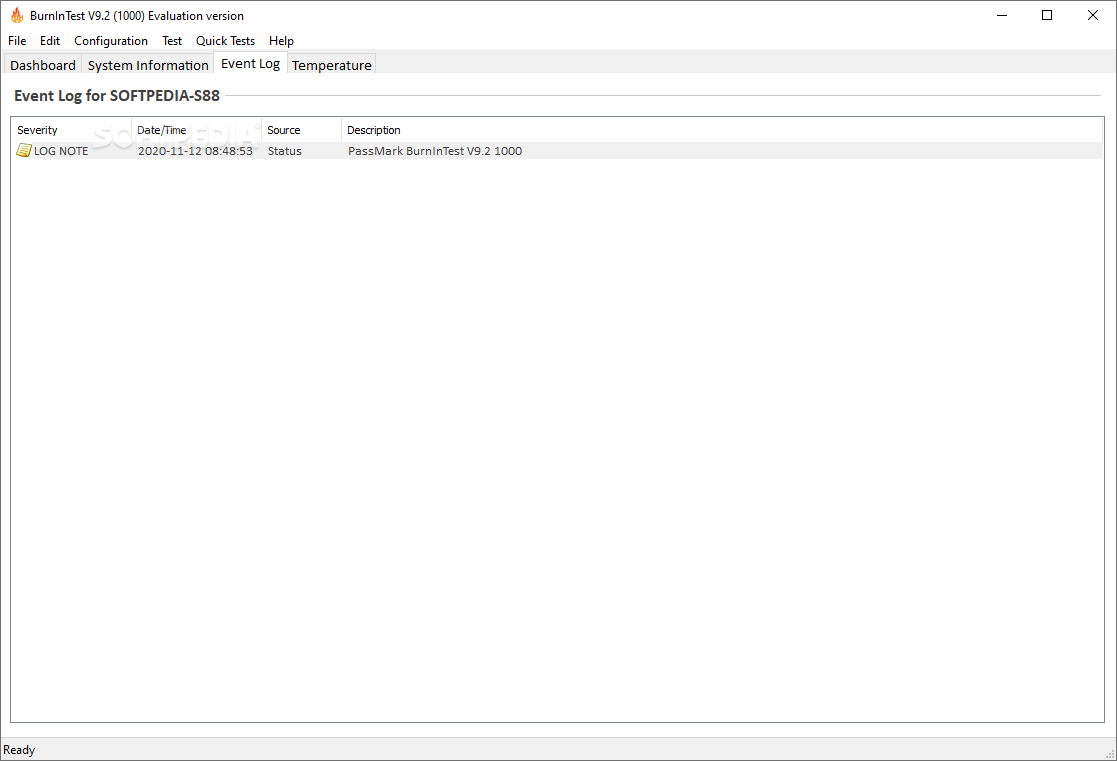This screenshot has width=1117, height=761.
Task: Select the LOG NOTE severity cell
Action: point(61,151)
